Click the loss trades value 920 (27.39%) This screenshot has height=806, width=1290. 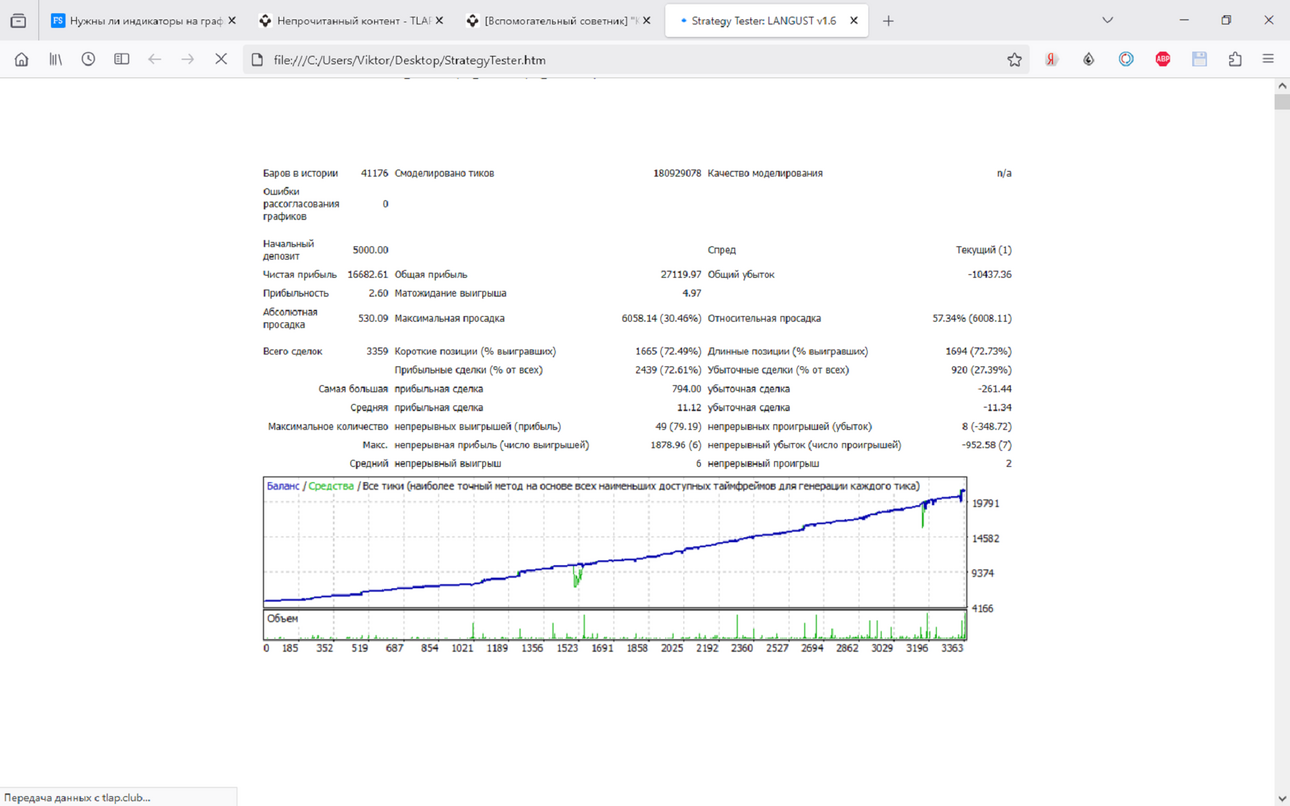tap(981, 370)
